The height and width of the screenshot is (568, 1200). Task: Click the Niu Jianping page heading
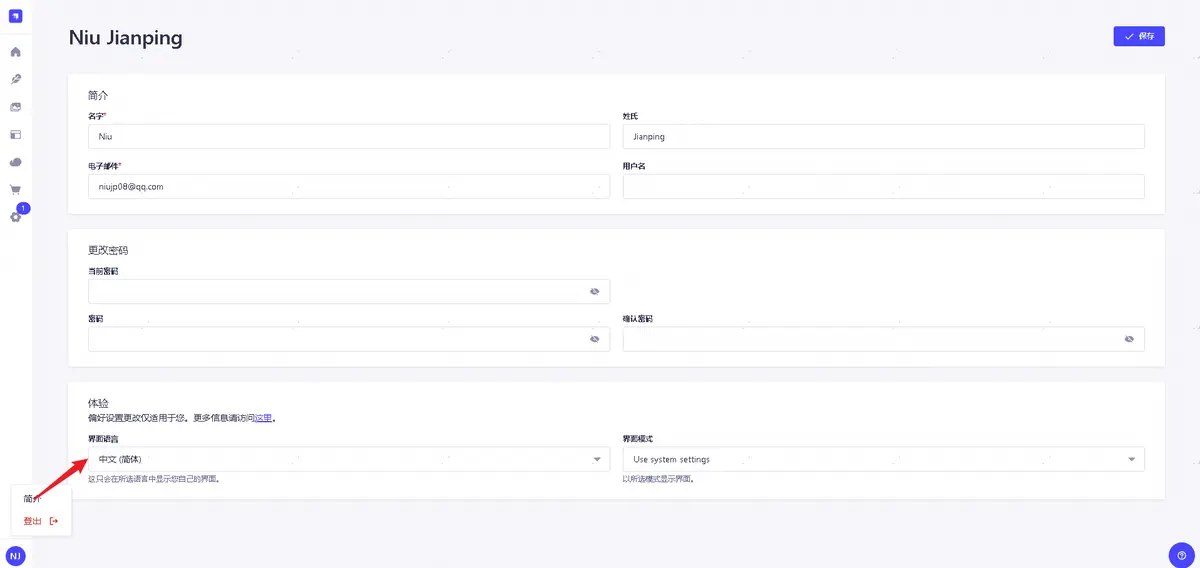tap(125, 38)
